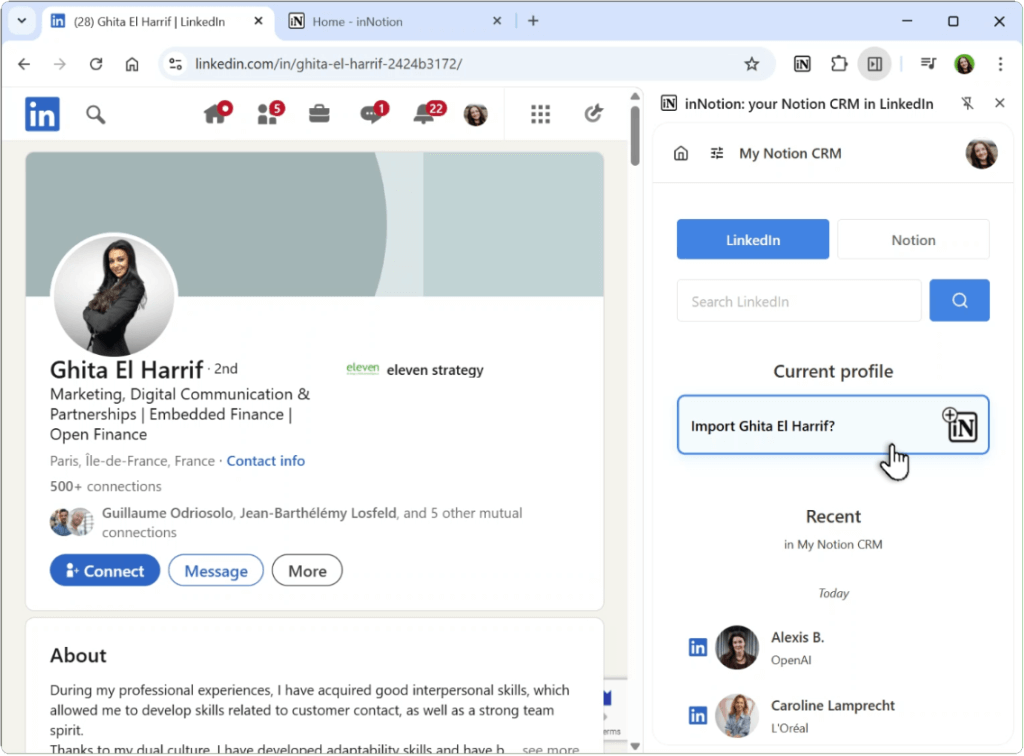Open LinkedIn icon beside Alexis B.
The width and height of the screenshot is (1024, 756).
(697, 648)
